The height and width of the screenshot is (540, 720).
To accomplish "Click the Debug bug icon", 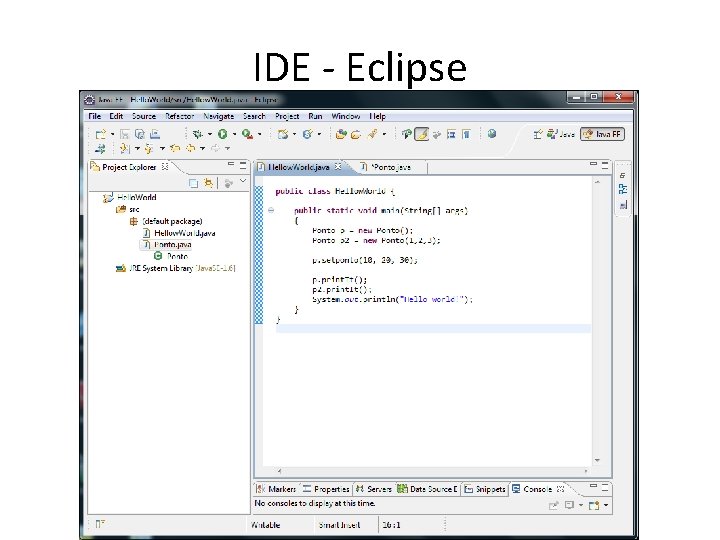I will click(198, 134).
